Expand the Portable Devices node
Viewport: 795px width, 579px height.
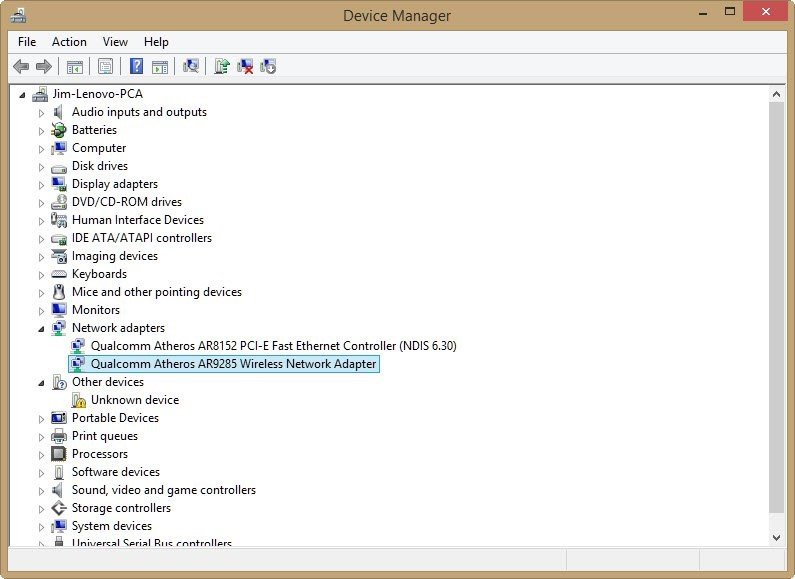coord(41,419)
